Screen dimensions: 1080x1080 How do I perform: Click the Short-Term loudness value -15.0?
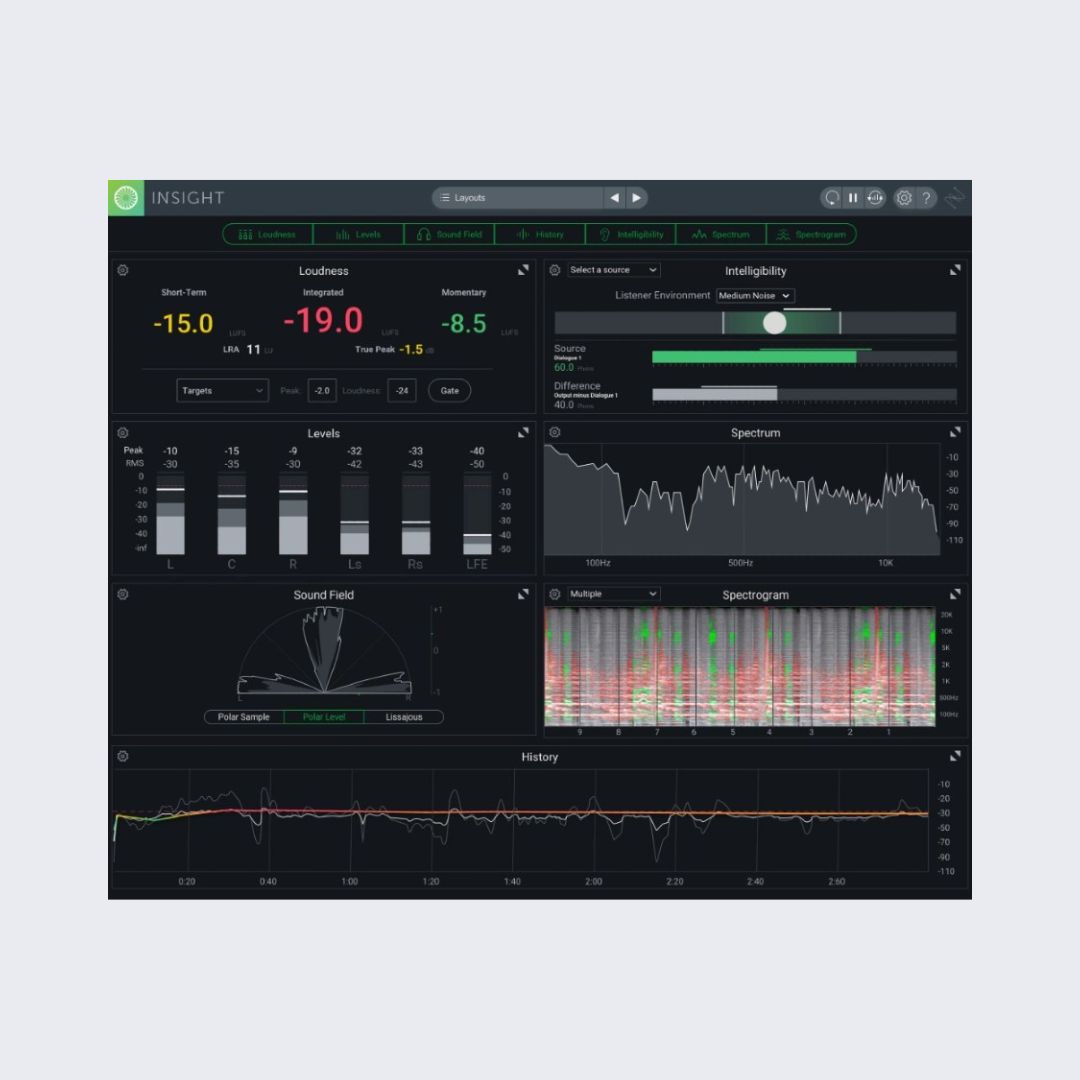coord(183,323)
